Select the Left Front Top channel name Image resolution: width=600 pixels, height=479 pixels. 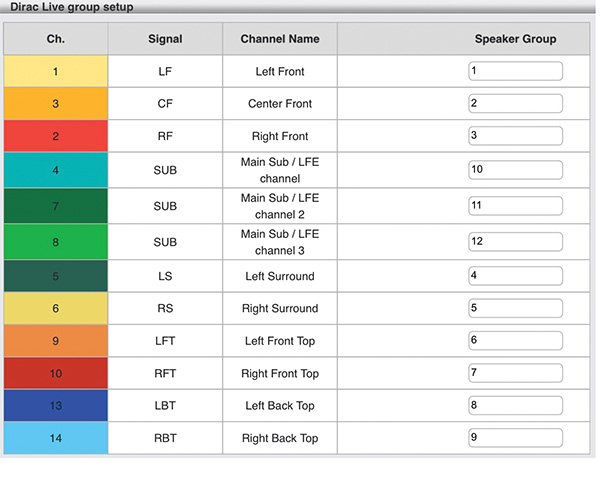coord(280,341)
